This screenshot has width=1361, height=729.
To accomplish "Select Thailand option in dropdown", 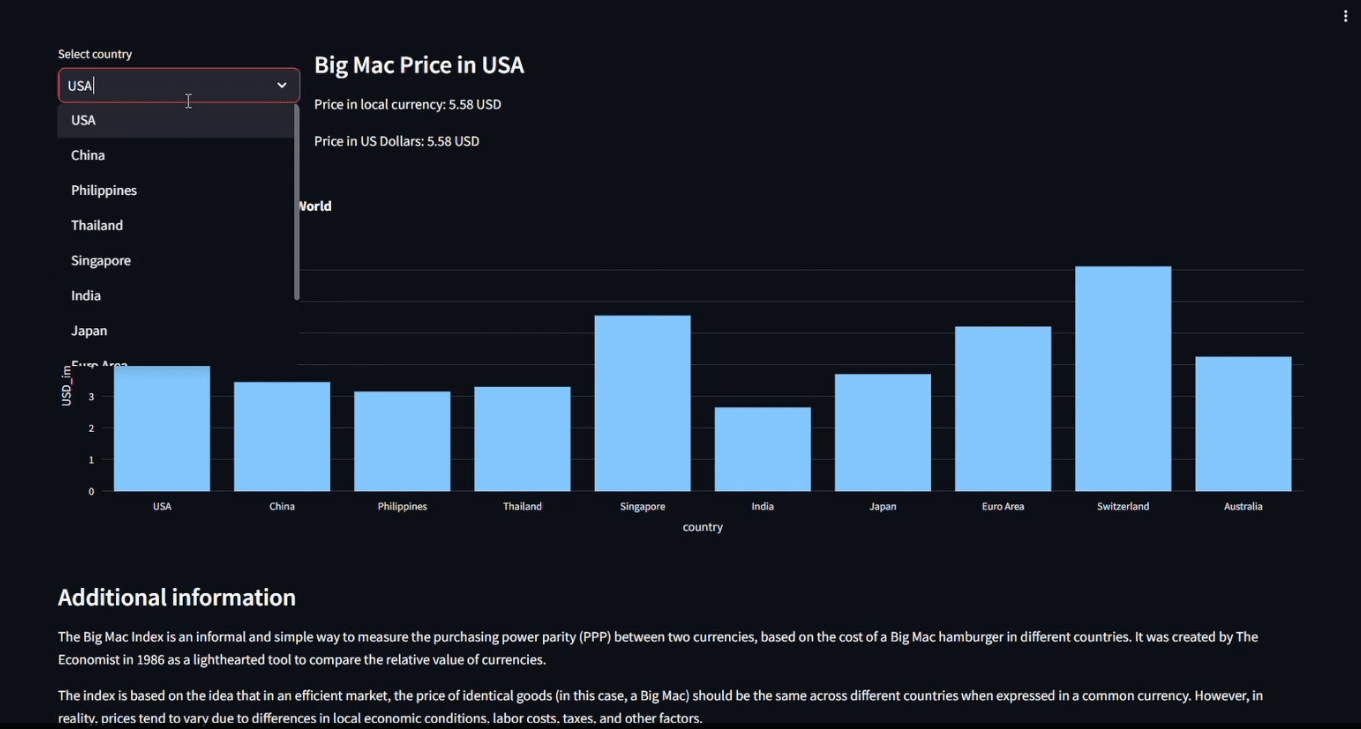I will tap(97, 225).
